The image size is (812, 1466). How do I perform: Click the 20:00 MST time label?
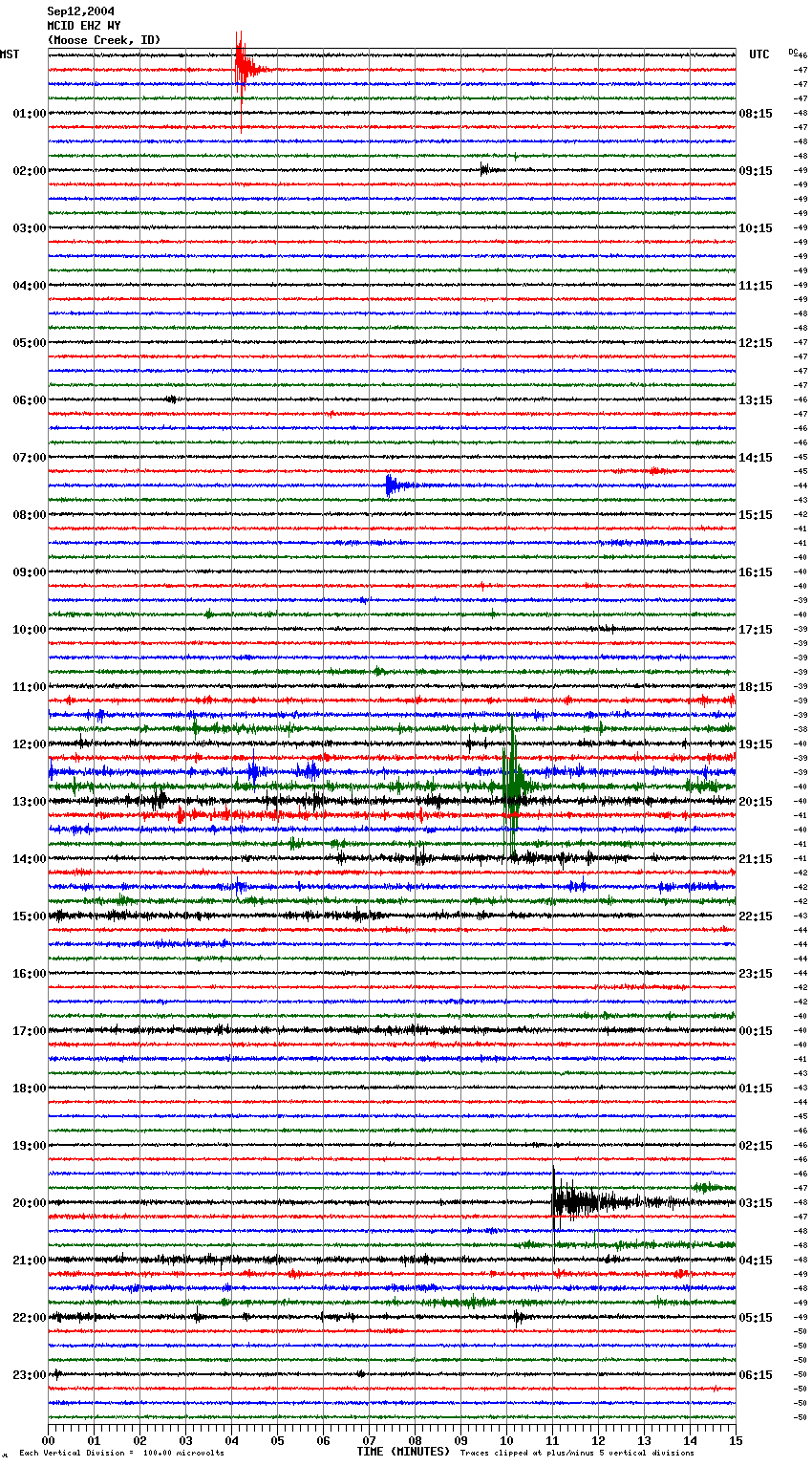(29, 1203)
